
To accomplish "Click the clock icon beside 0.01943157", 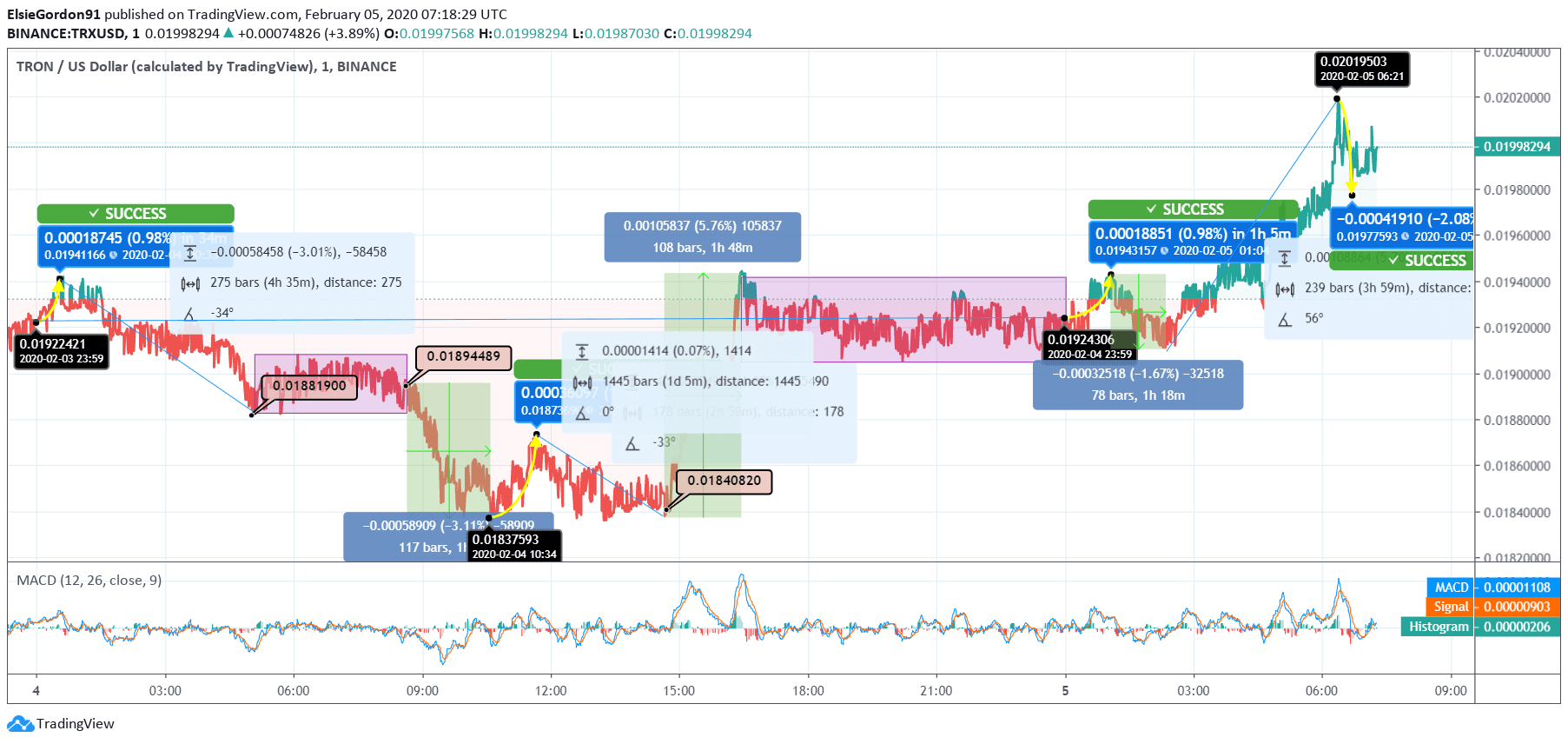I will [1164, 250].
